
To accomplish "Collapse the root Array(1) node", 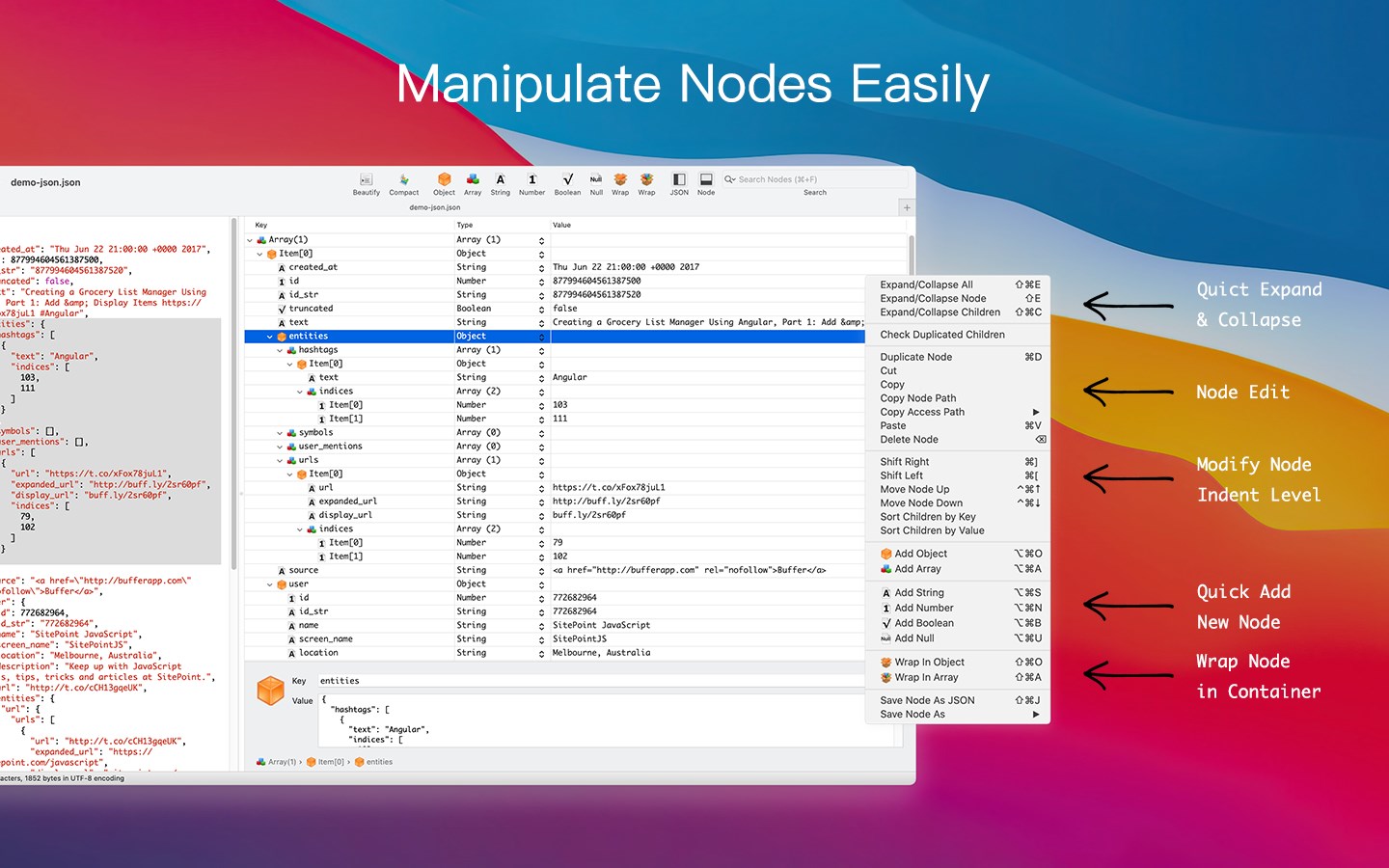I will coord(250,240).
